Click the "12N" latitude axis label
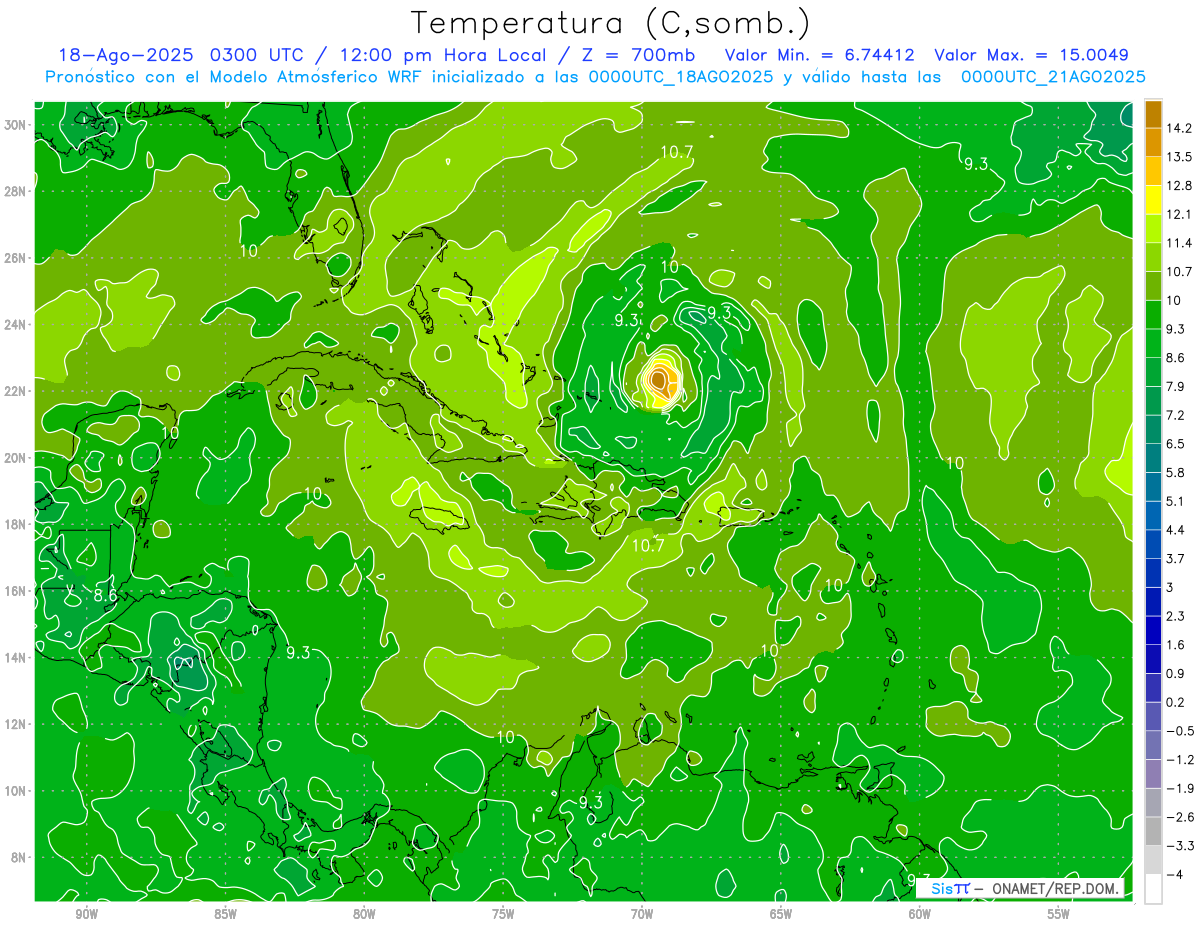Screen dimensions: 1200x927 pyautogui.click(x=17, y=724)
